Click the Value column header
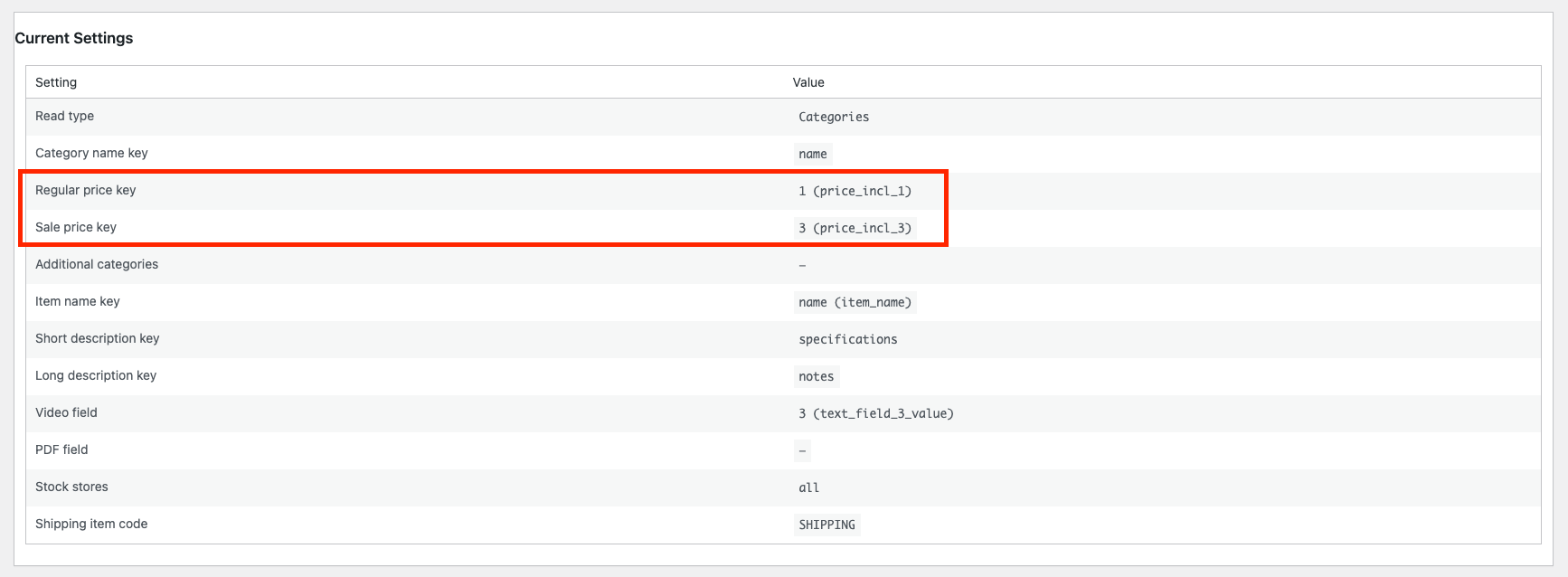Viewport: 1568px width, 577px height. pos(808,82)
